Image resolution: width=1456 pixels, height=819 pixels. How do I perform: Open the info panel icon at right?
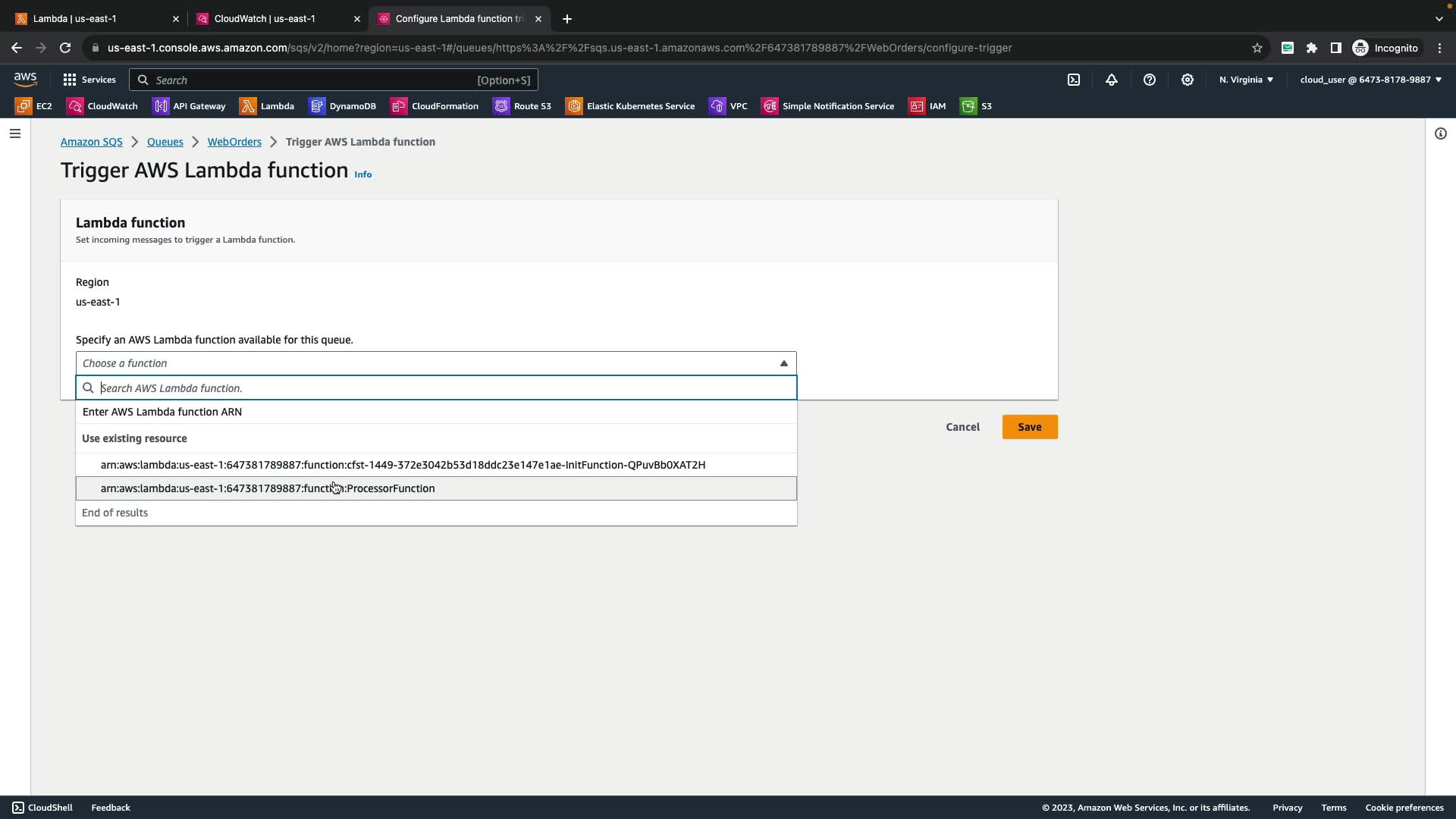click(x=1440, y=133)
